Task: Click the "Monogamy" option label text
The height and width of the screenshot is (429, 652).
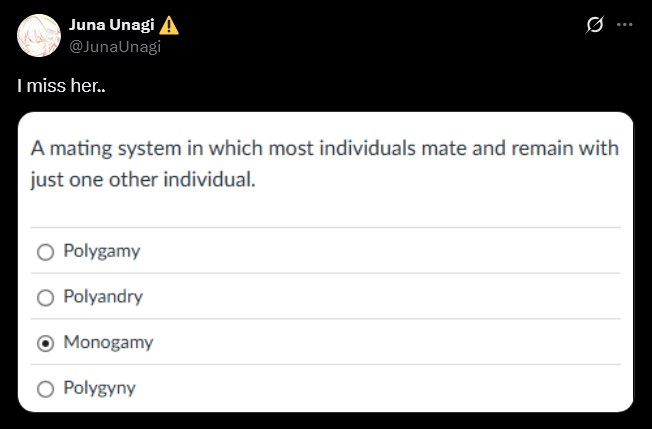Action: pyautogui.click(x=108, y=342)
